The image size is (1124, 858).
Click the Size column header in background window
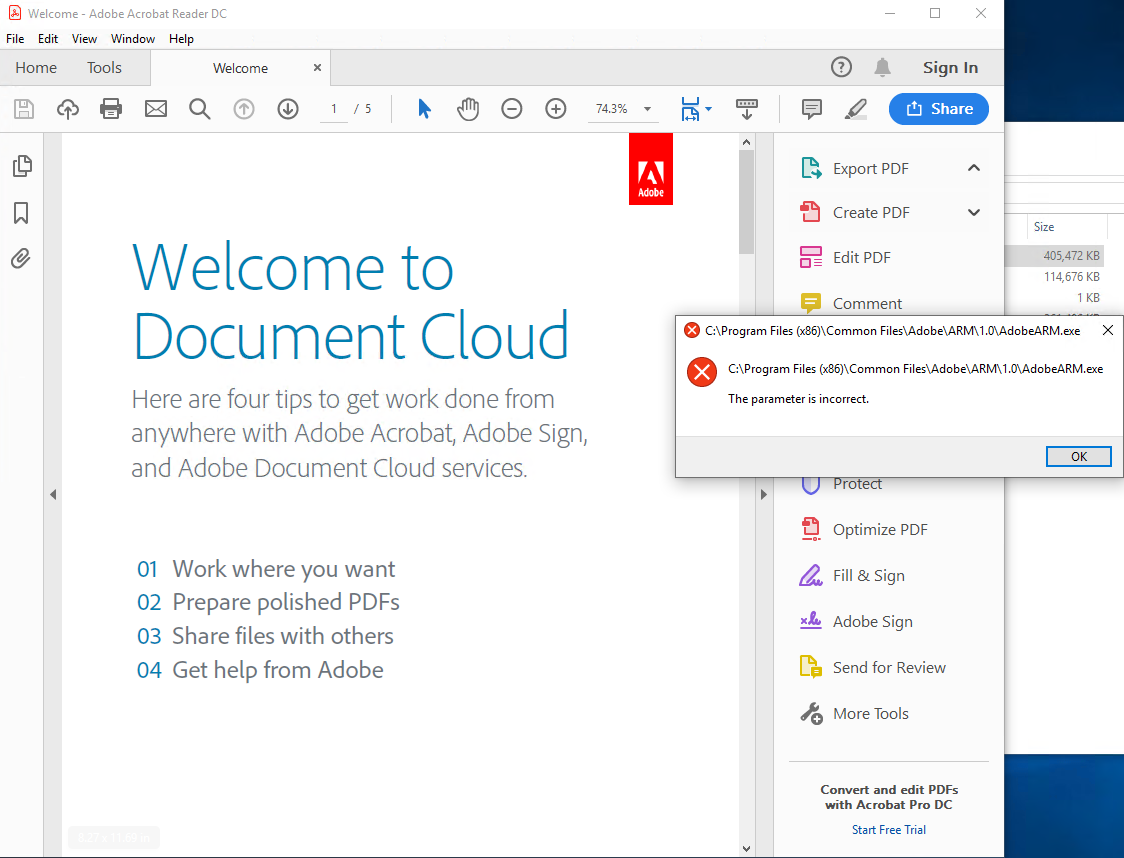tap(1044, 227)
